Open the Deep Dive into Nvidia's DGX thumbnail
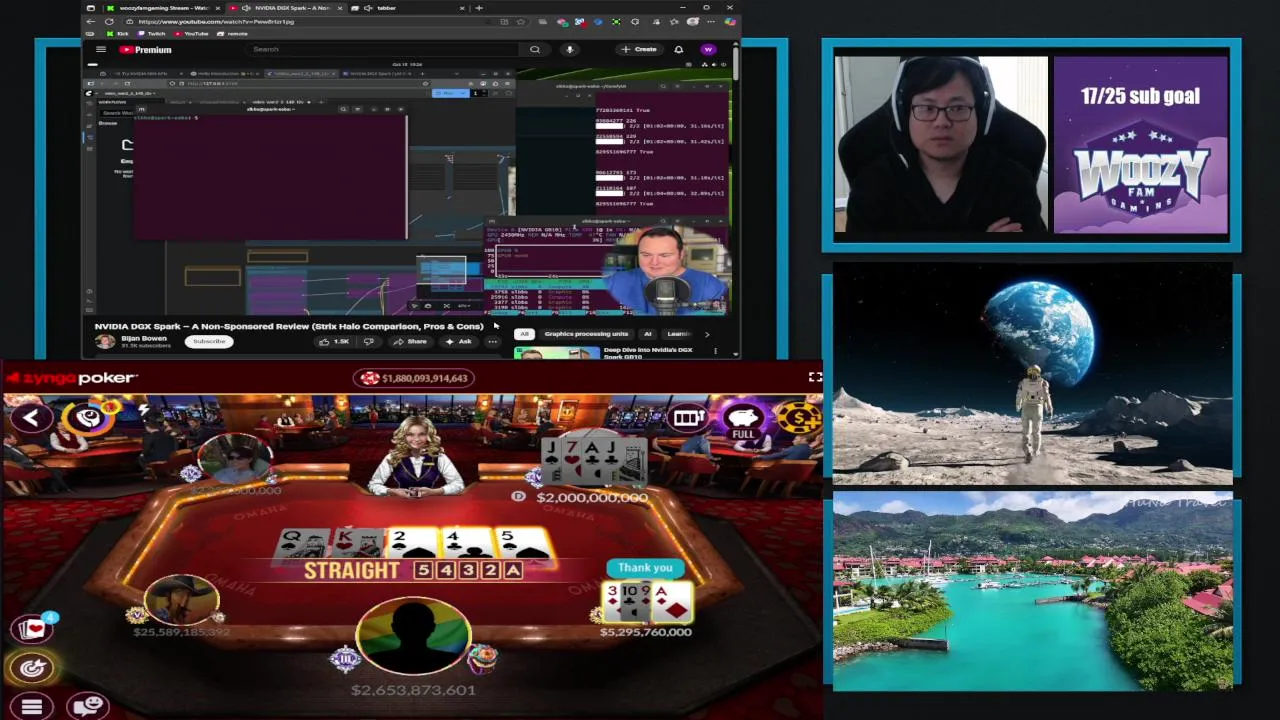This screenshot has height=720, width=1280. [x=557, y=352]
